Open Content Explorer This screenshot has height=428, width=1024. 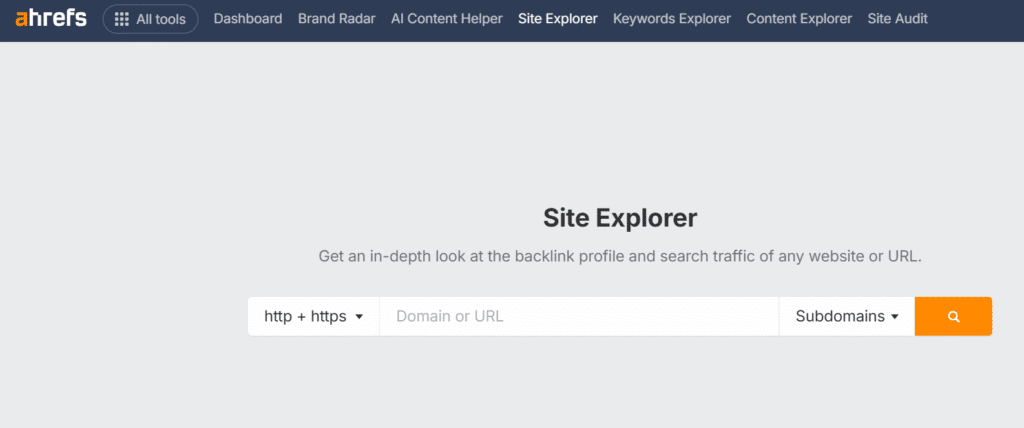pos(799,19)
